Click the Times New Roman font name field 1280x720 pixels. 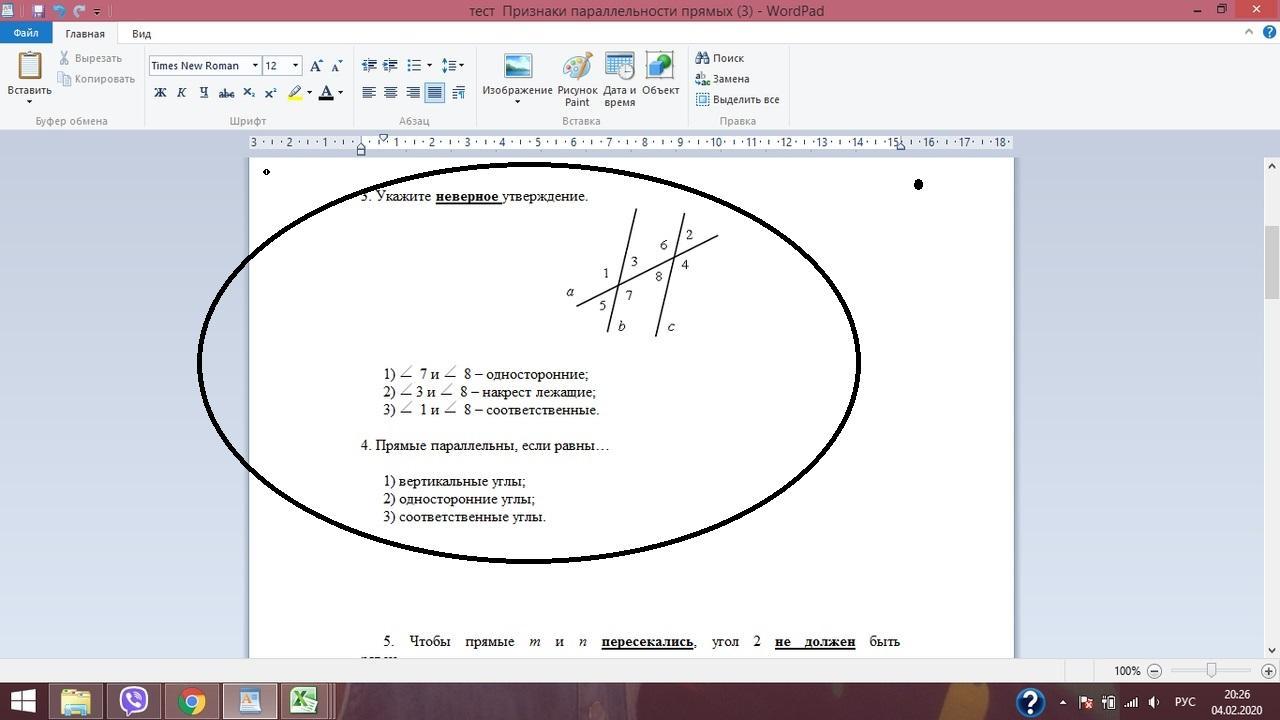tap(199, 66)
